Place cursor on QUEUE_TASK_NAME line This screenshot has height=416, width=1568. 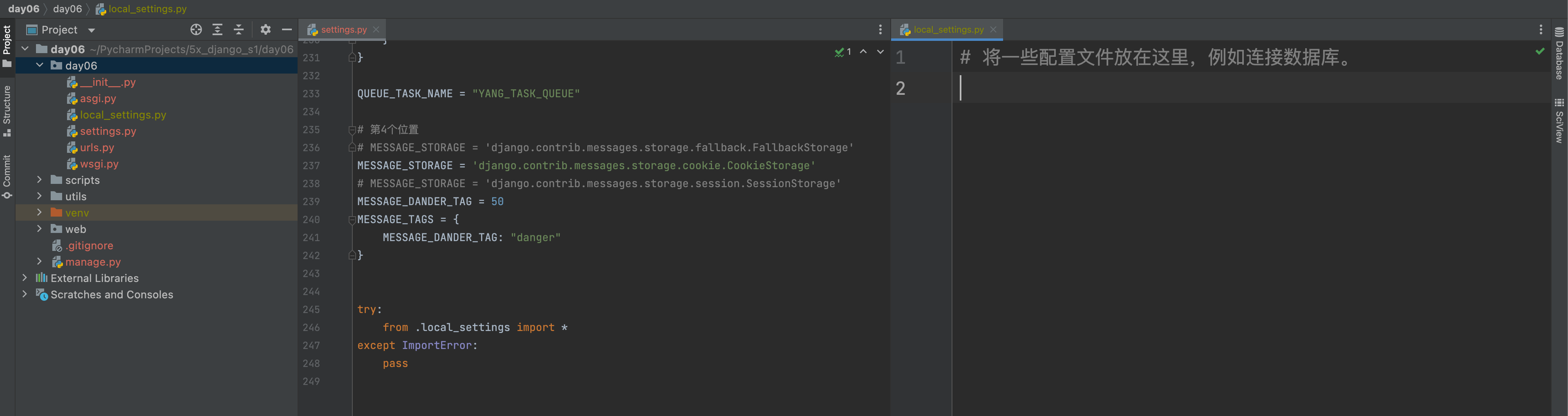pos(469,94)
